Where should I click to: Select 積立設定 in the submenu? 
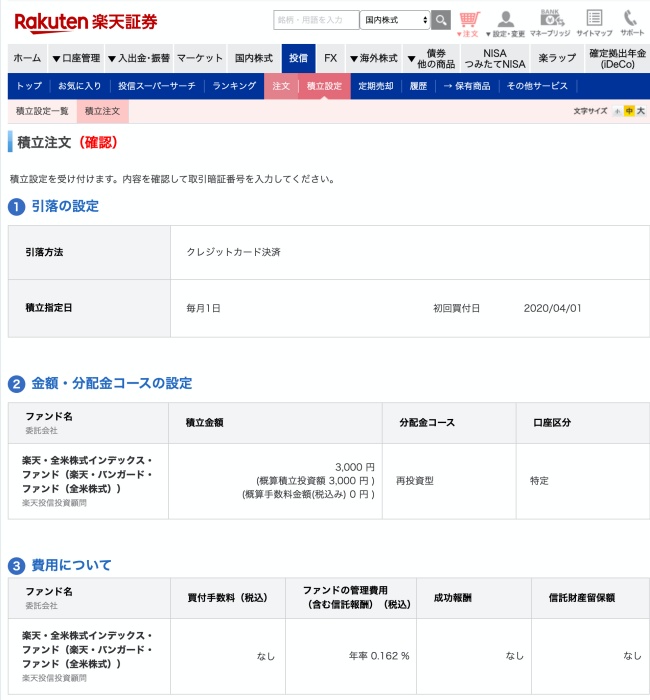point(325,86)
